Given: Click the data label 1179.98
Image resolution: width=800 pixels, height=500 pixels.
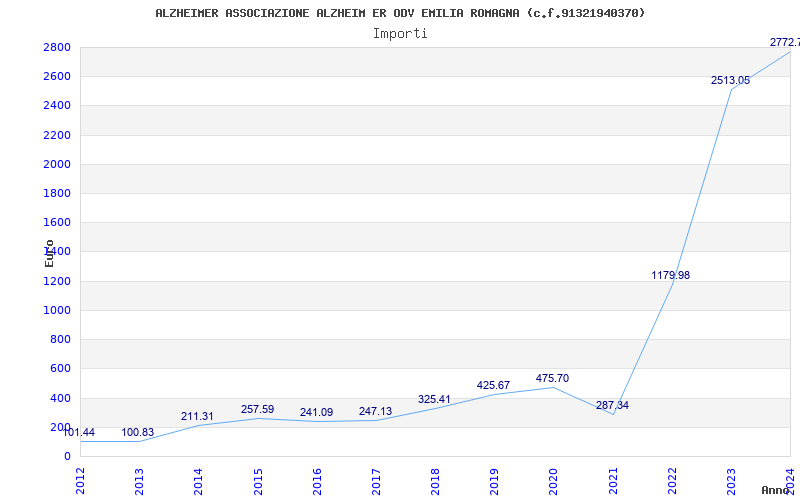Looking at the screenshot, I should tap(670, 276).
